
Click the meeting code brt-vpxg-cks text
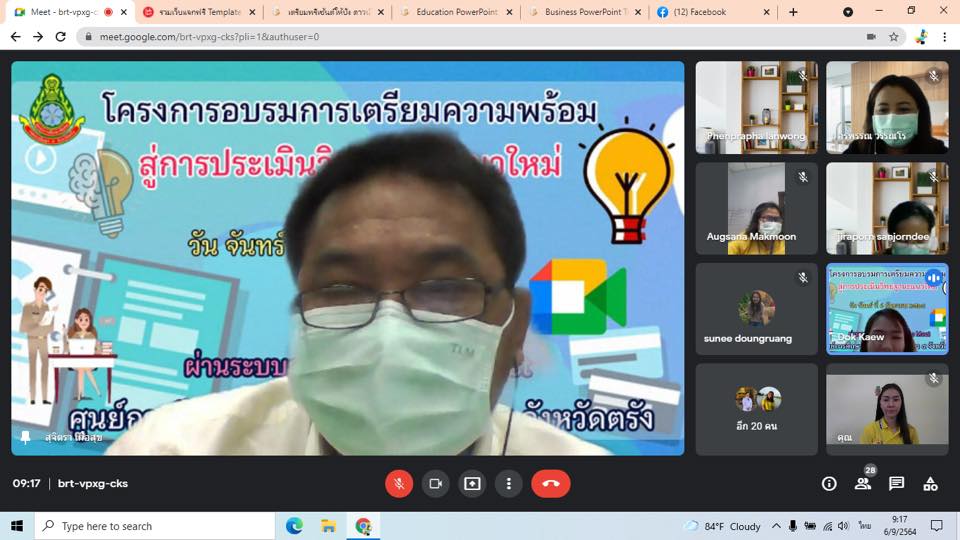92,483
